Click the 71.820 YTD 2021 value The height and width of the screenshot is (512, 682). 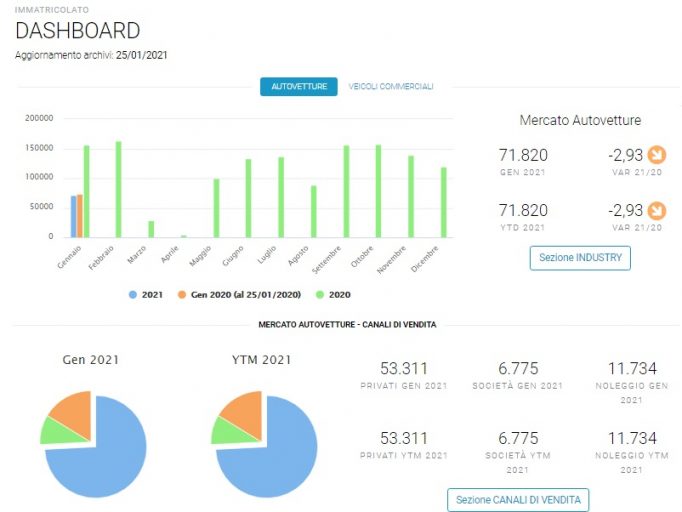click(523, 210)
